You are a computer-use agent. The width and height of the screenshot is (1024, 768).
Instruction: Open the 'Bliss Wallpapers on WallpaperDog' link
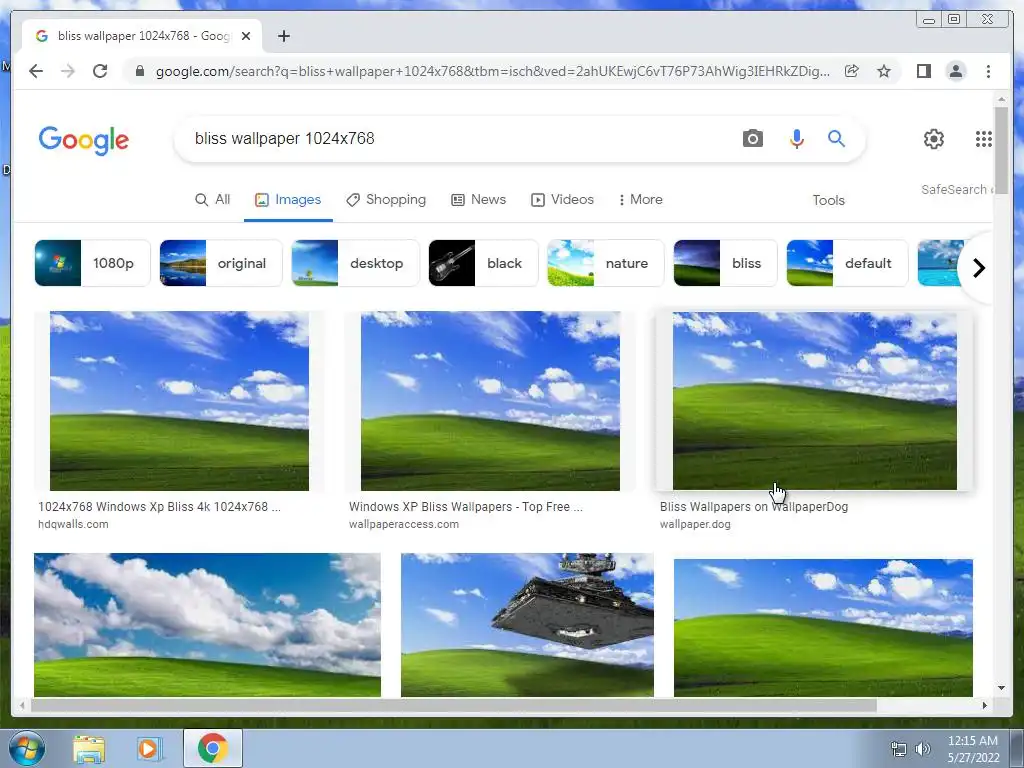pyautogui.click(x=754, y=507)
